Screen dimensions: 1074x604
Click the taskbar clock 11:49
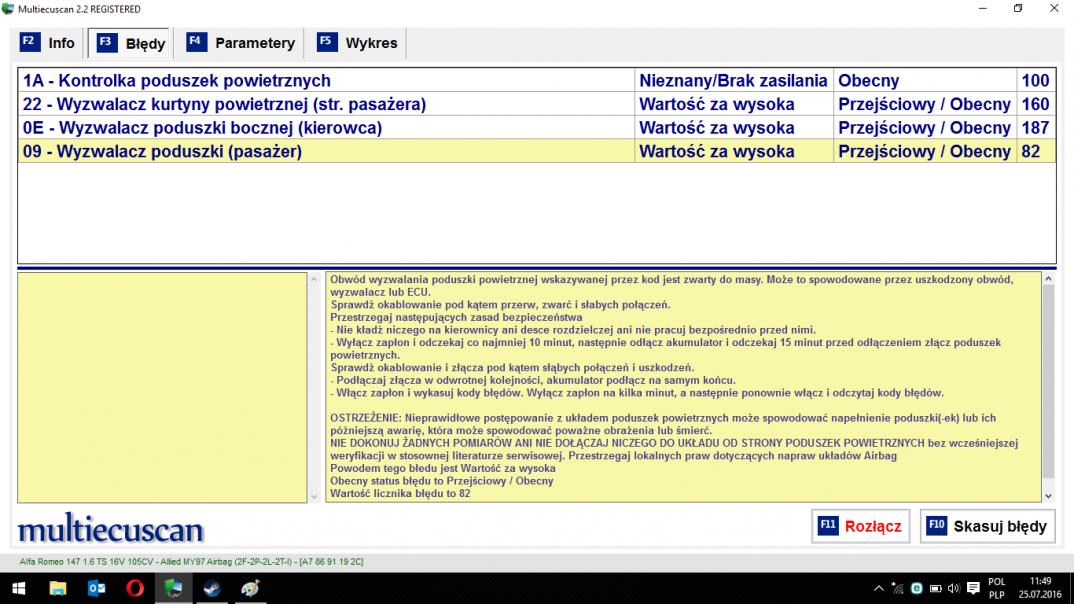[x=1039, y=588]
